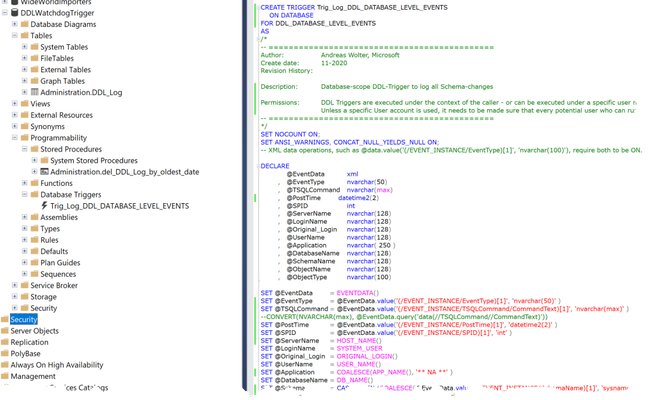Click the del_DDL_Log_by_oldest_date stored procedure icon
The width and height of the screenshot is (650, 400).
pos(44,172)
